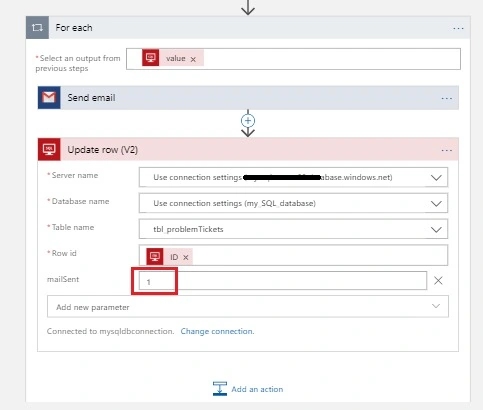Collapse the Update row (V2) header
The width and height of the screenshot is (483, 410).
[x=248, y=149]
